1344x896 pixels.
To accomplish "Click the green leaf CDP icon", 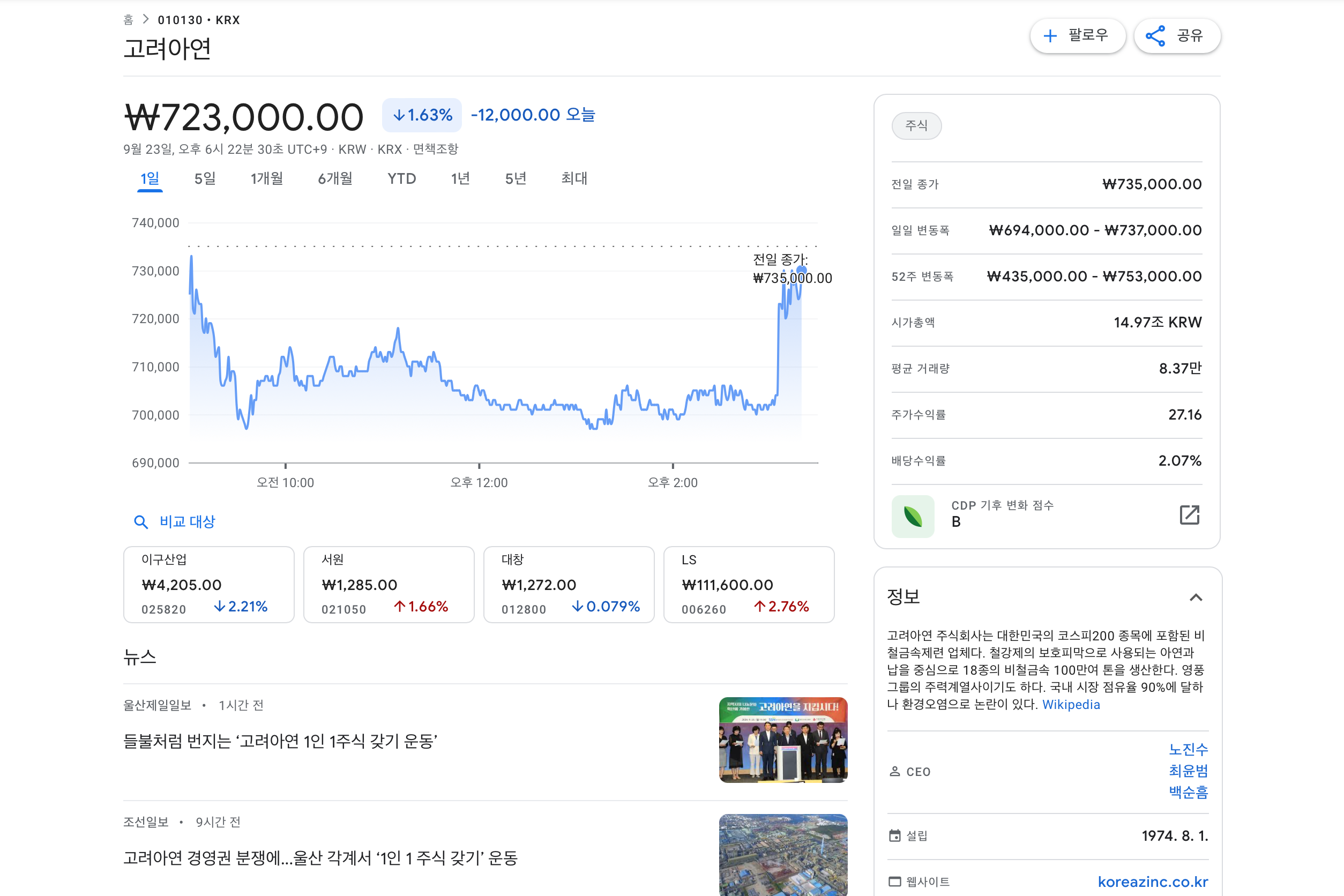I will click(913, 516).
